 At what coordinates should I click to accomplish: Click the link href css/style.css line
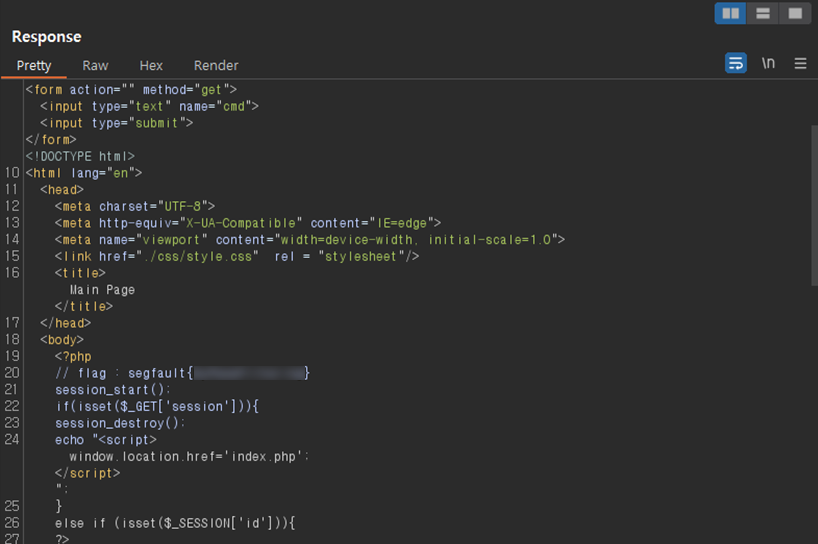coord(237,257)
